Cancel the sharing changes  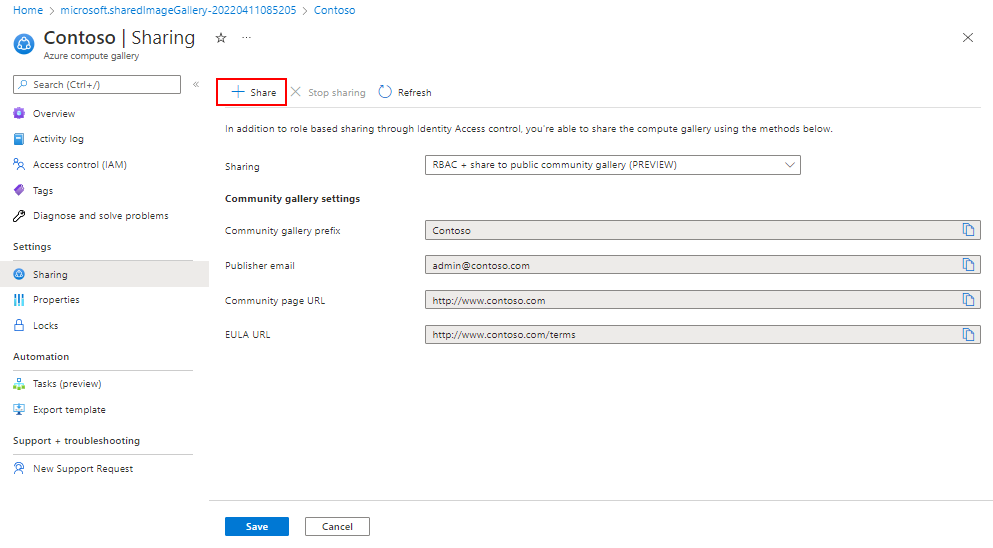tap(337, 526)
